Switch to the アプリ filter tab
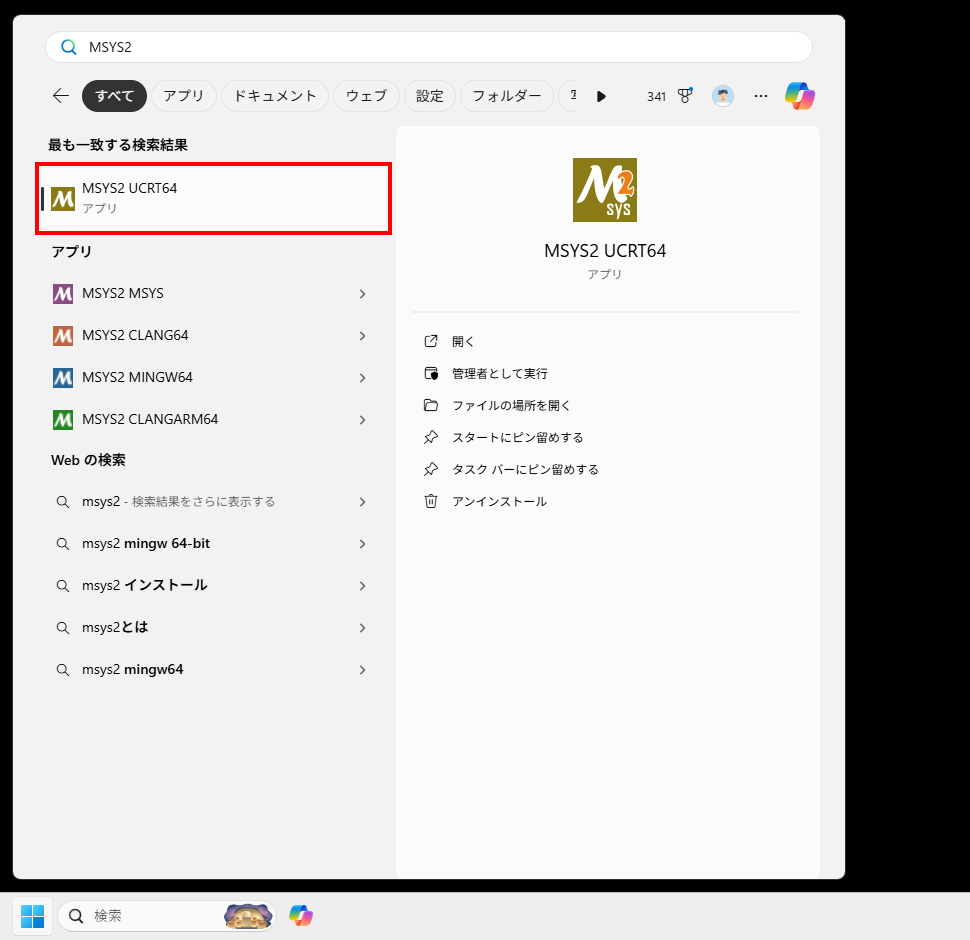Viewport: 970px width, 940px height. [184, 95]
